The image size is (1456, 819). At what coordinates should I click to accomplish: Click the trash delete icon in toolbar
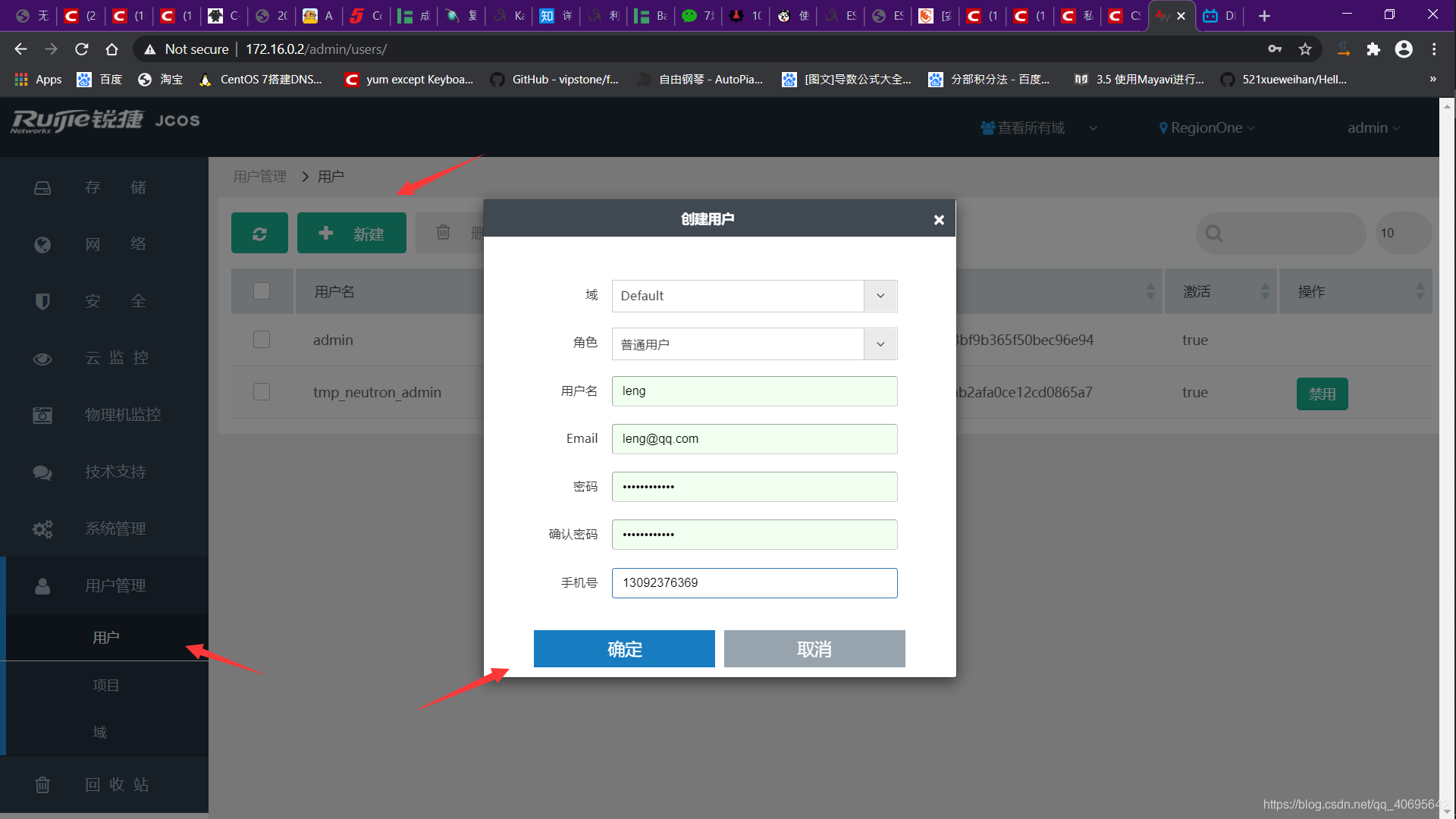[444, 232]
